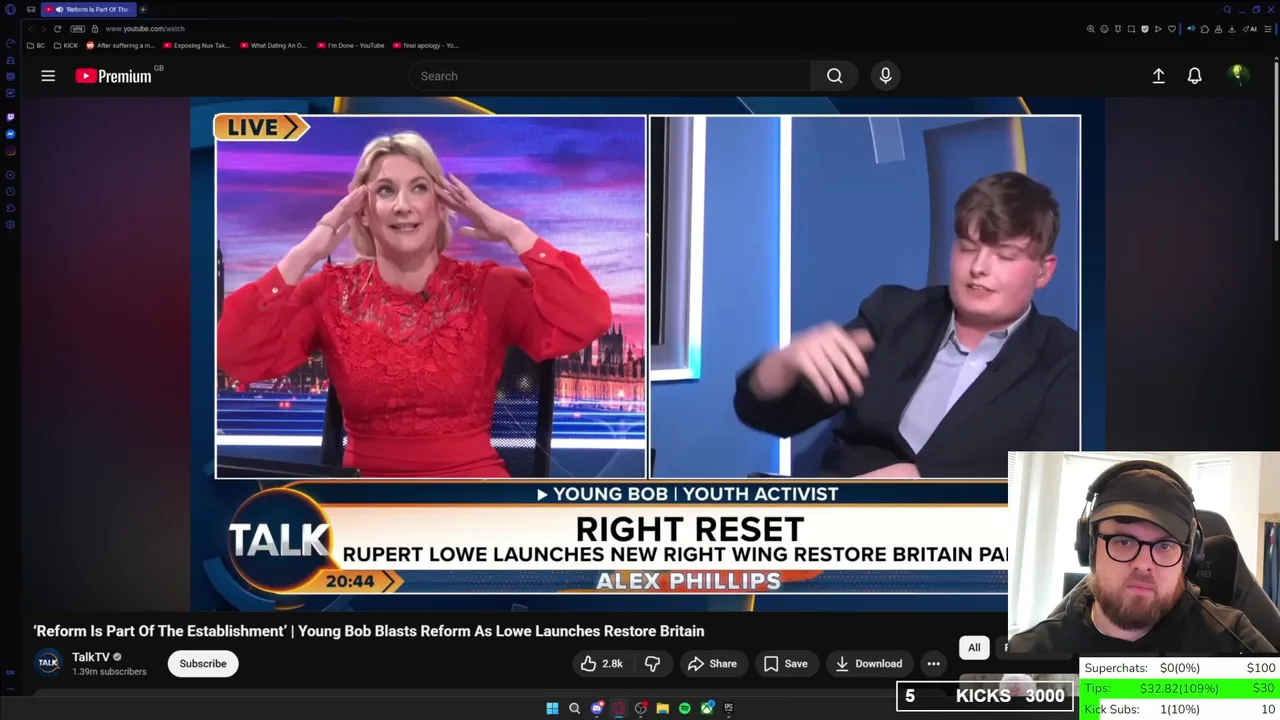Open YouTube notifications bell

tap(1194, 76)
